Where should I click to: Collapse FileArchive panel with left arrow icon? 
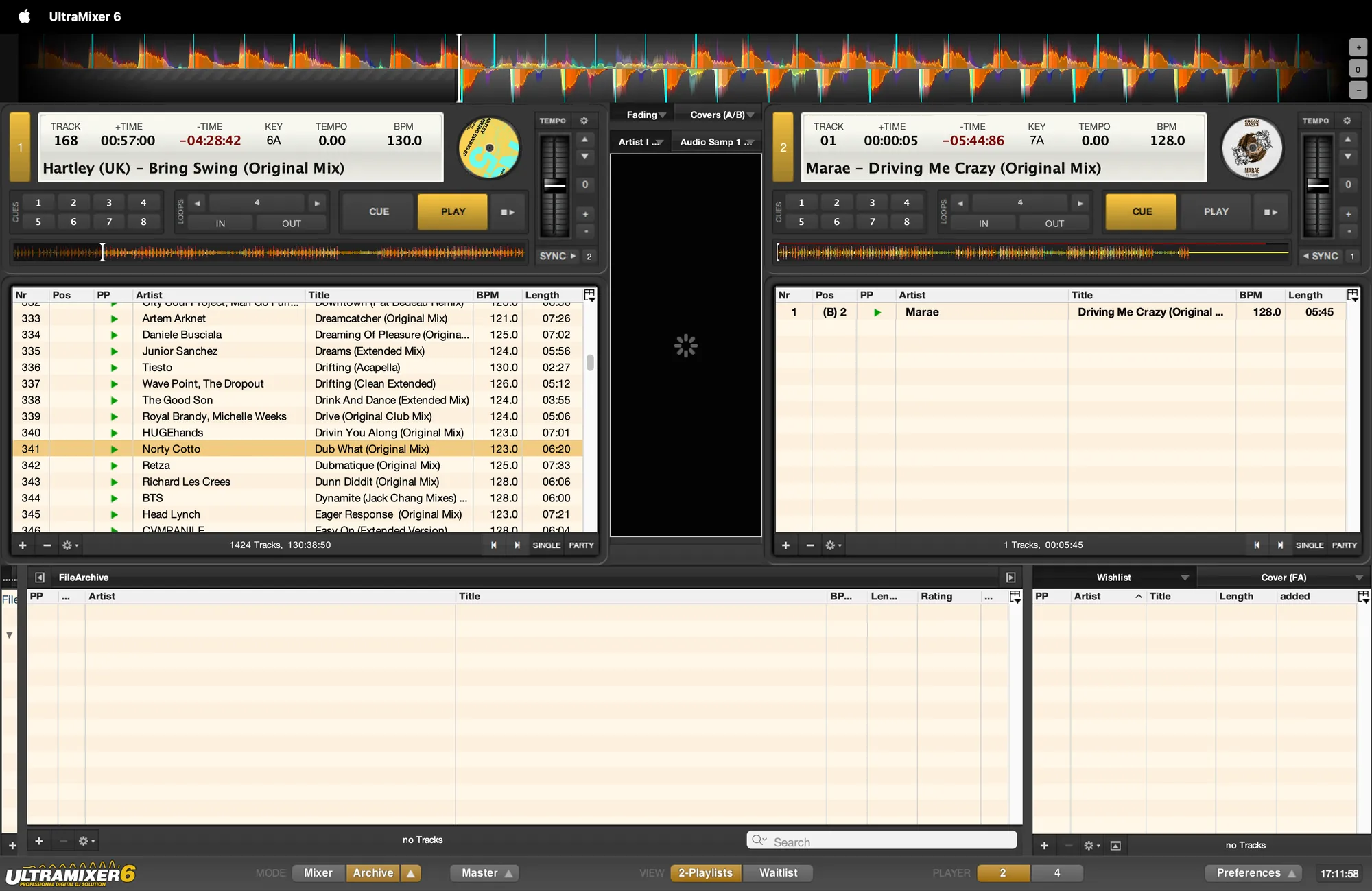point(40,578)
